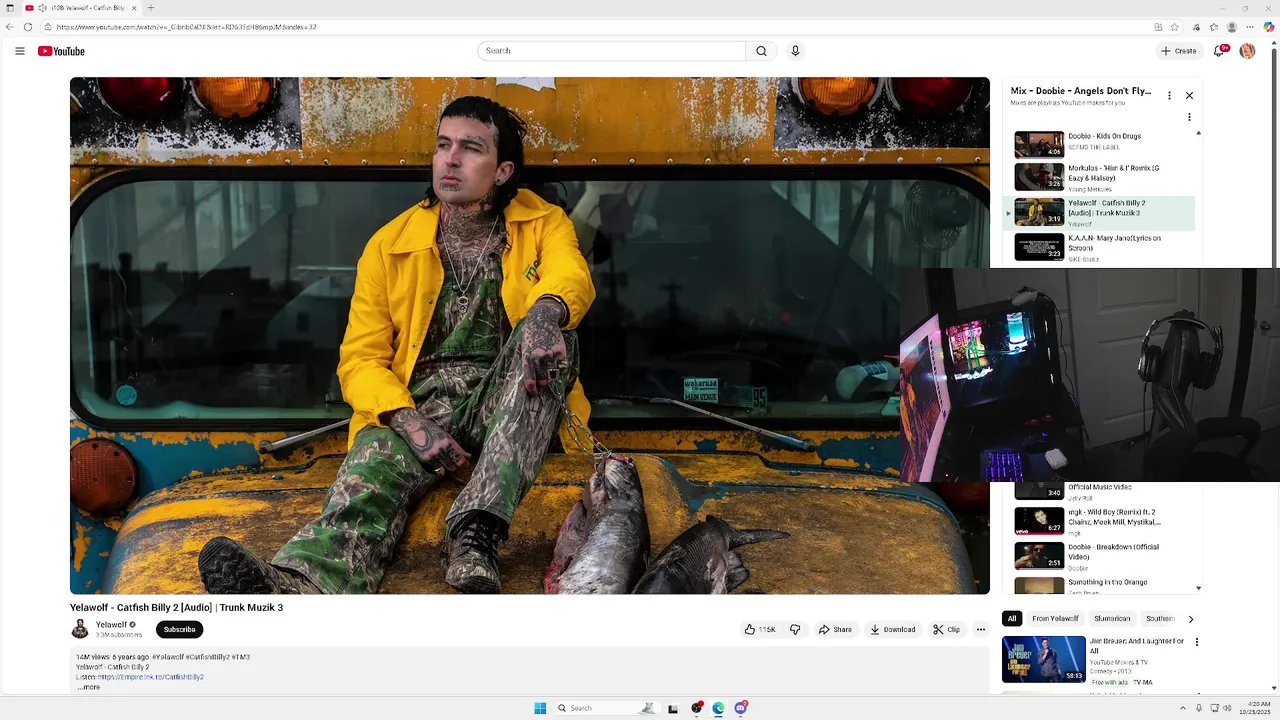Add page to browser favorites star
Screen dimensions: 1280x720
pyautogui.click(x=1175, y=27)
